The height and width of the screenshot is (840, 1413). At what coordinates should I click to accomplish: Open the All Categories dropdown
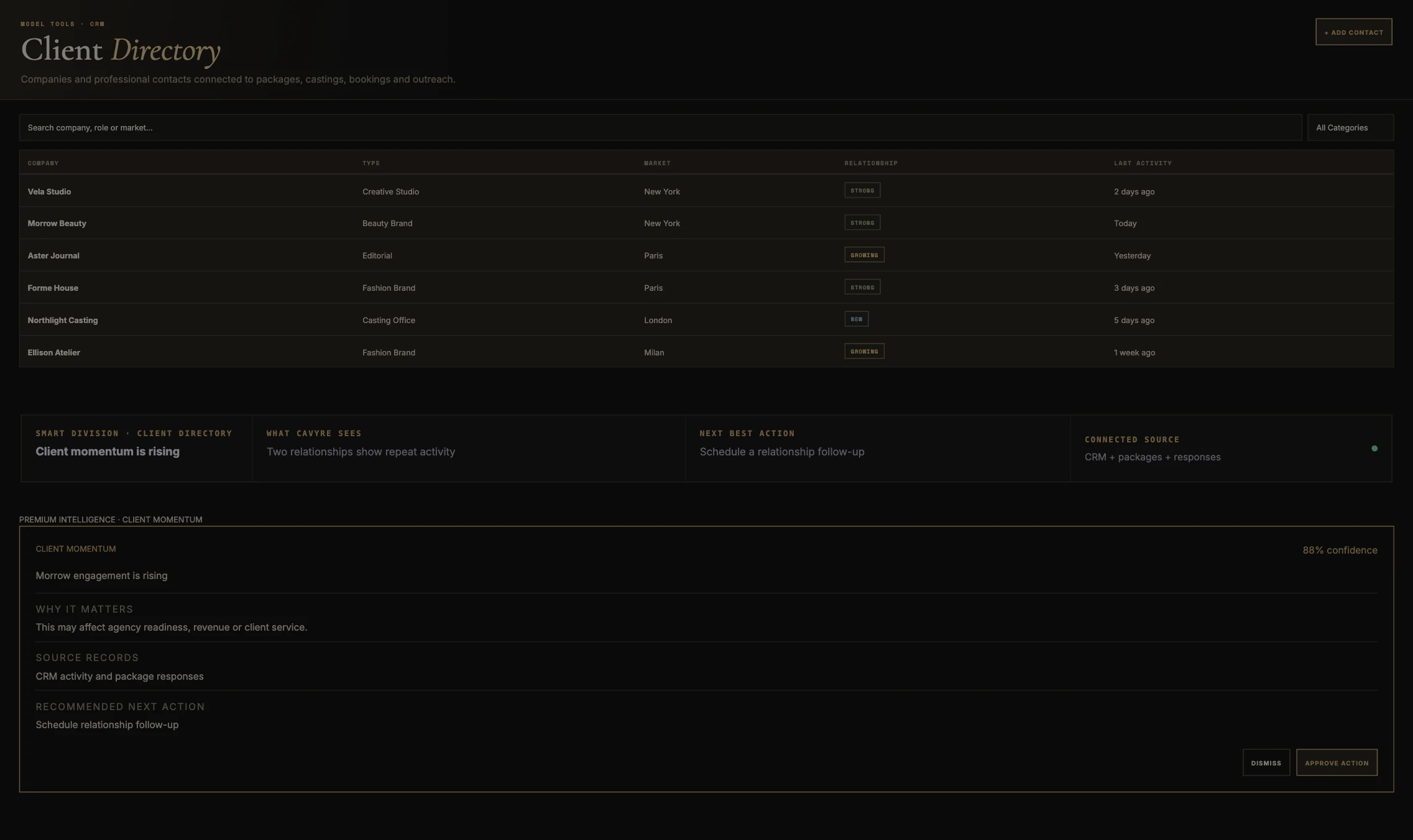1350,127
